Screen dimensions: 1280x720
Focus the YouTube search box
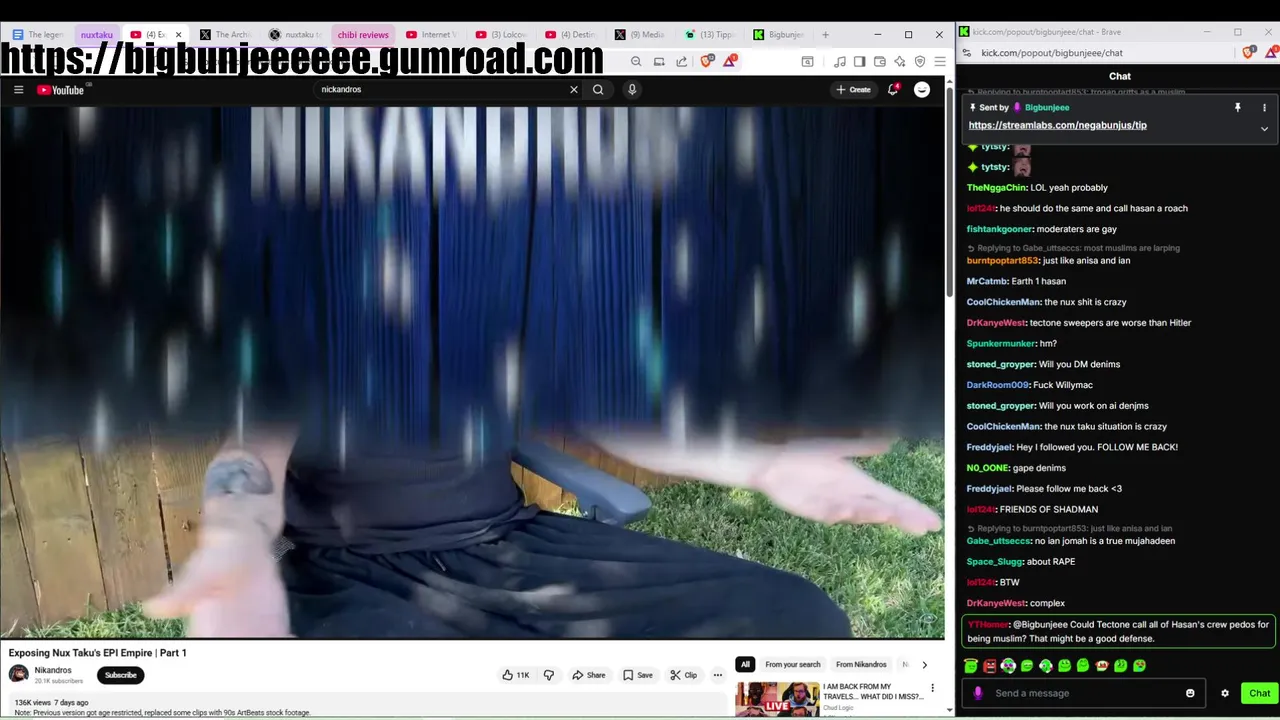pyautogui.click(x=440, y=90)
